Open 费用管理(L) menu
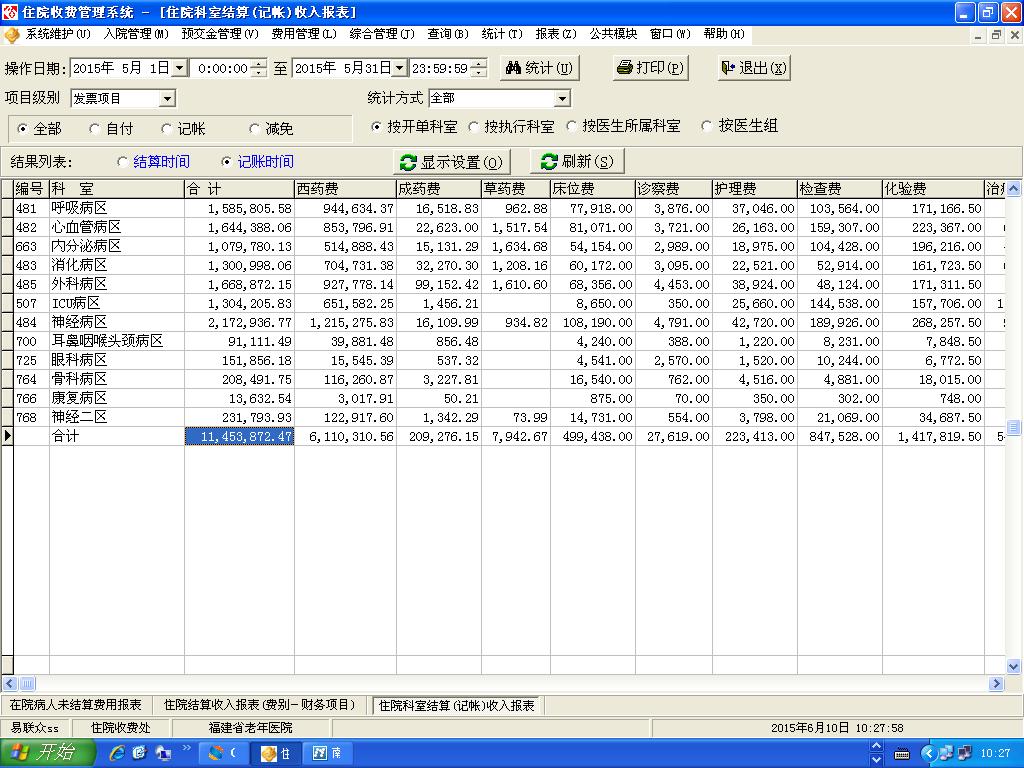This screenshot has width=1024, height=768. click(304, 34)
